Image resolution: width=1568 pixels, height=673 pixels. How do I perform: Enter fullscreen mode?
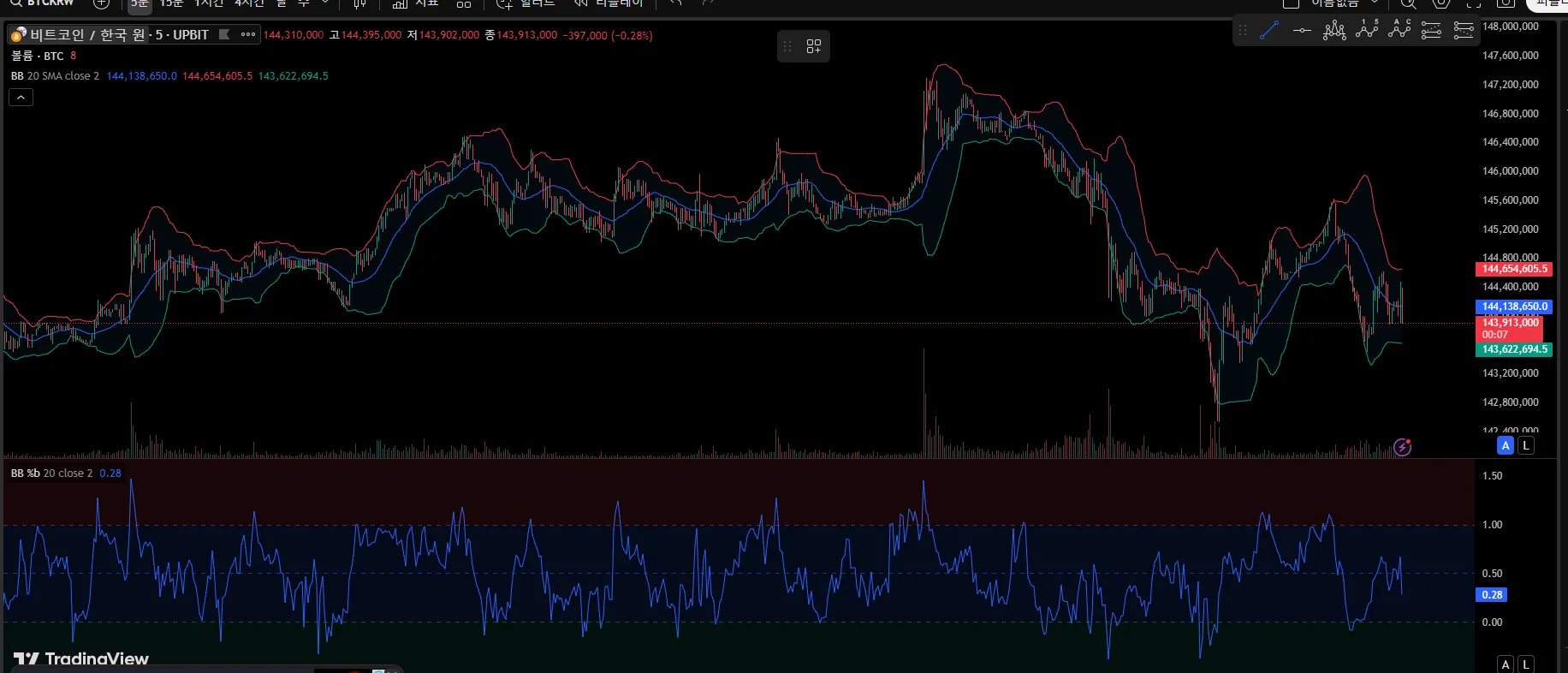point(1474,3)
